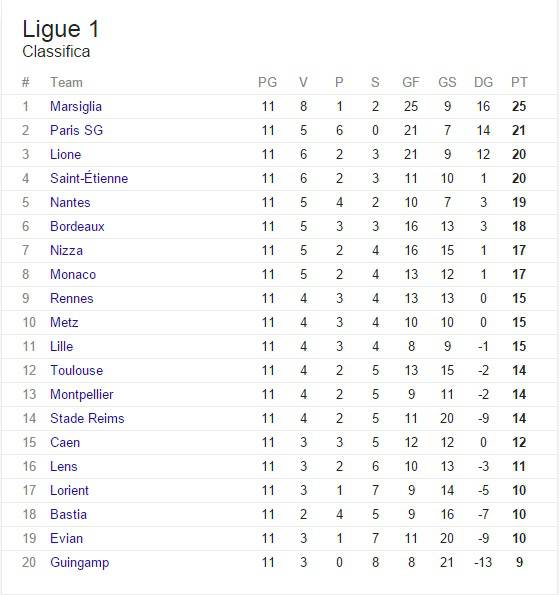Open the Marsiglia team link
This screenshot has height=595, width=560.
(76, 107)
